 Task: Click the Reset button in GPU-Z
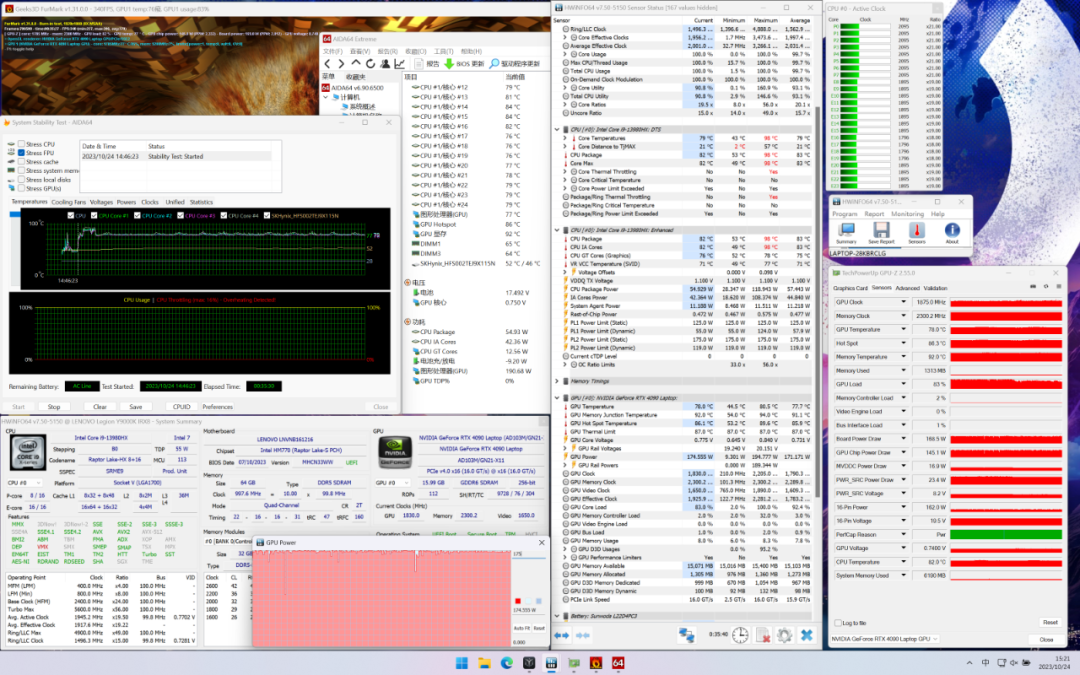pyautogui.click(x=1049, y=622)
